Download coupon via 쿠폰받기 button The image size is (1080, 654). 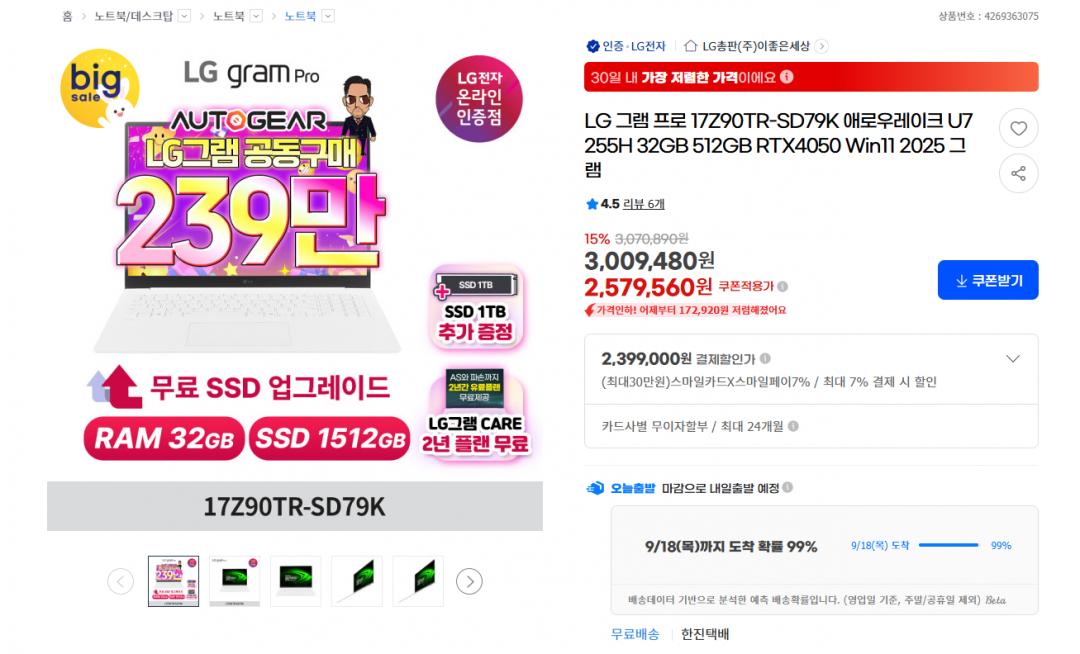[988, 280]
